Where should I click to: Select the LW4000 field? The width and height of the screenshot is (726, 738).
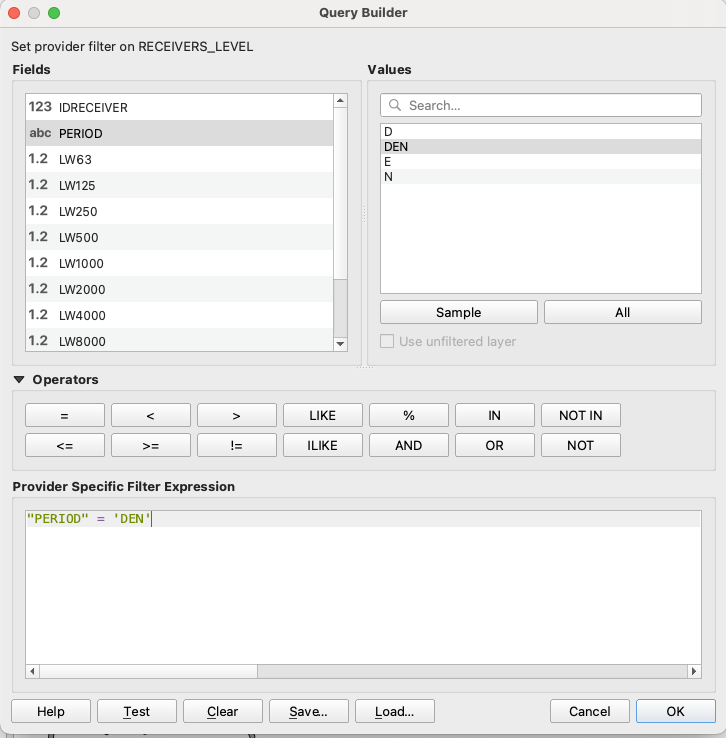[x=179, y=315]
